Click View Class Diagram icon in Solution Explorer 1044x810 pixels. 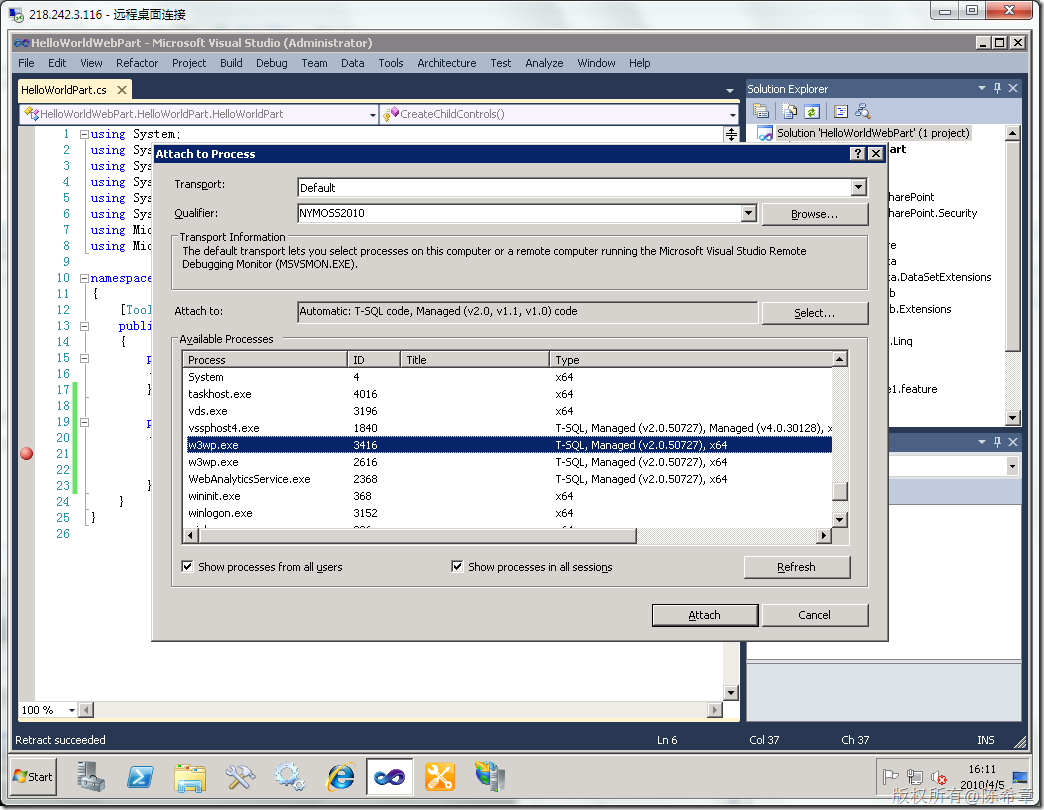coord(863,111)
